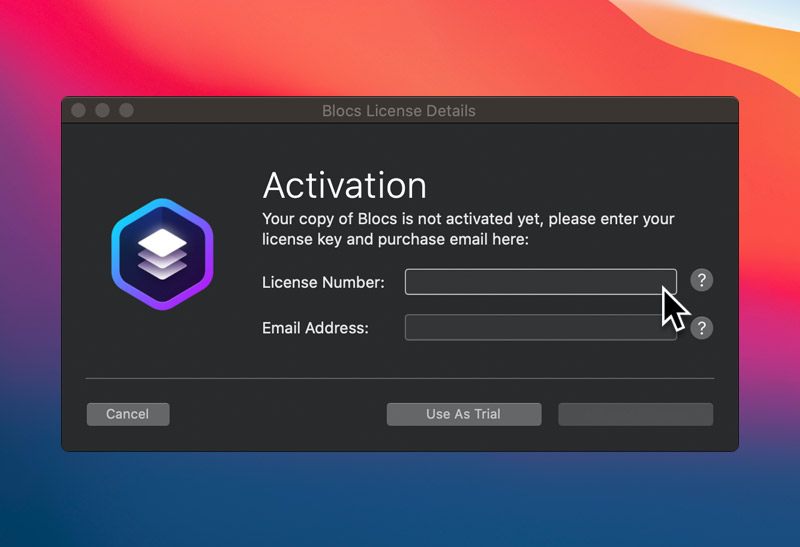800x547 pixels.
Task: Click the Cancel button
Action: (x=128, y=414)
